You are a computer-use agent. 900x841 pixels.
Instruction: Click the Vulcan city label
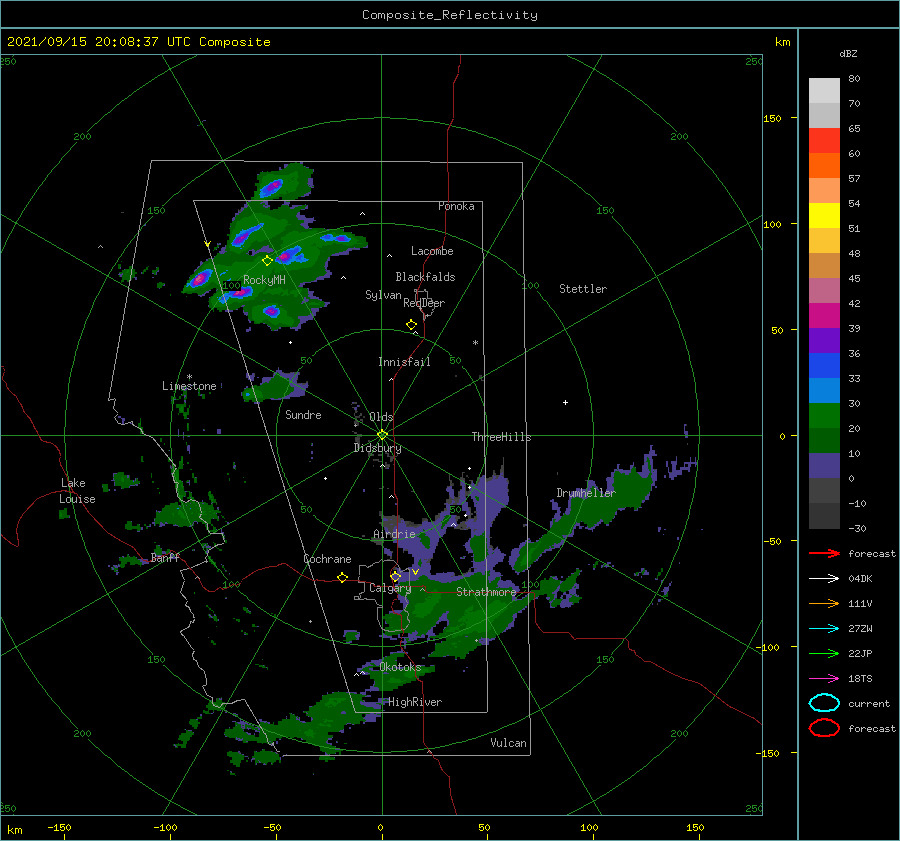(508, 743)
